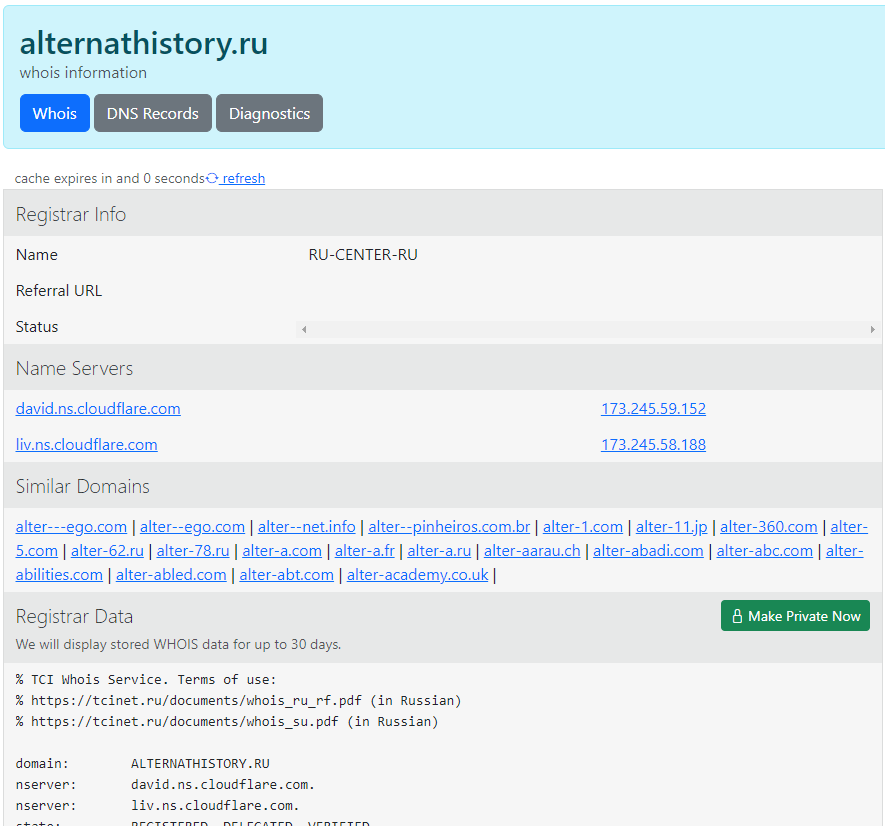Open the Diagnostics tab
This screenshot has width=885, height=826.
pos(269,113)
